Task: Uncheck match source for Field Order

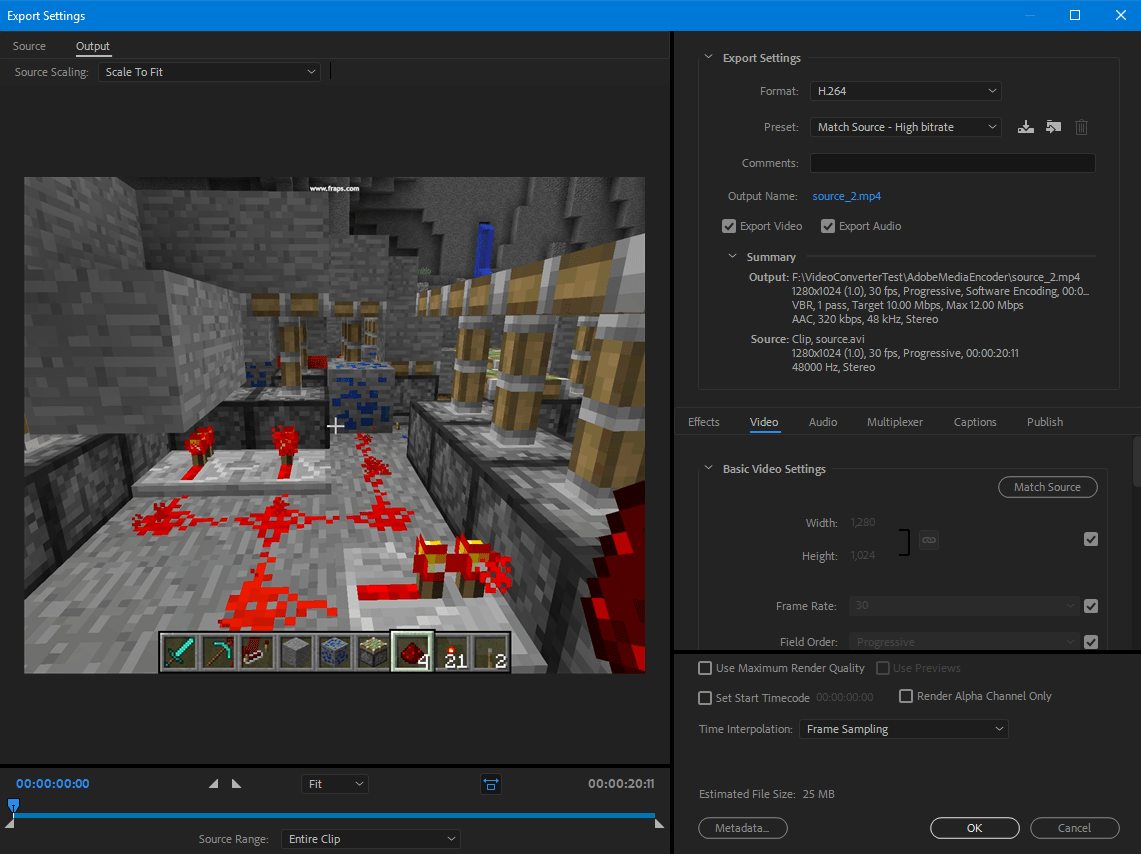Action: tap(1091, 642)
